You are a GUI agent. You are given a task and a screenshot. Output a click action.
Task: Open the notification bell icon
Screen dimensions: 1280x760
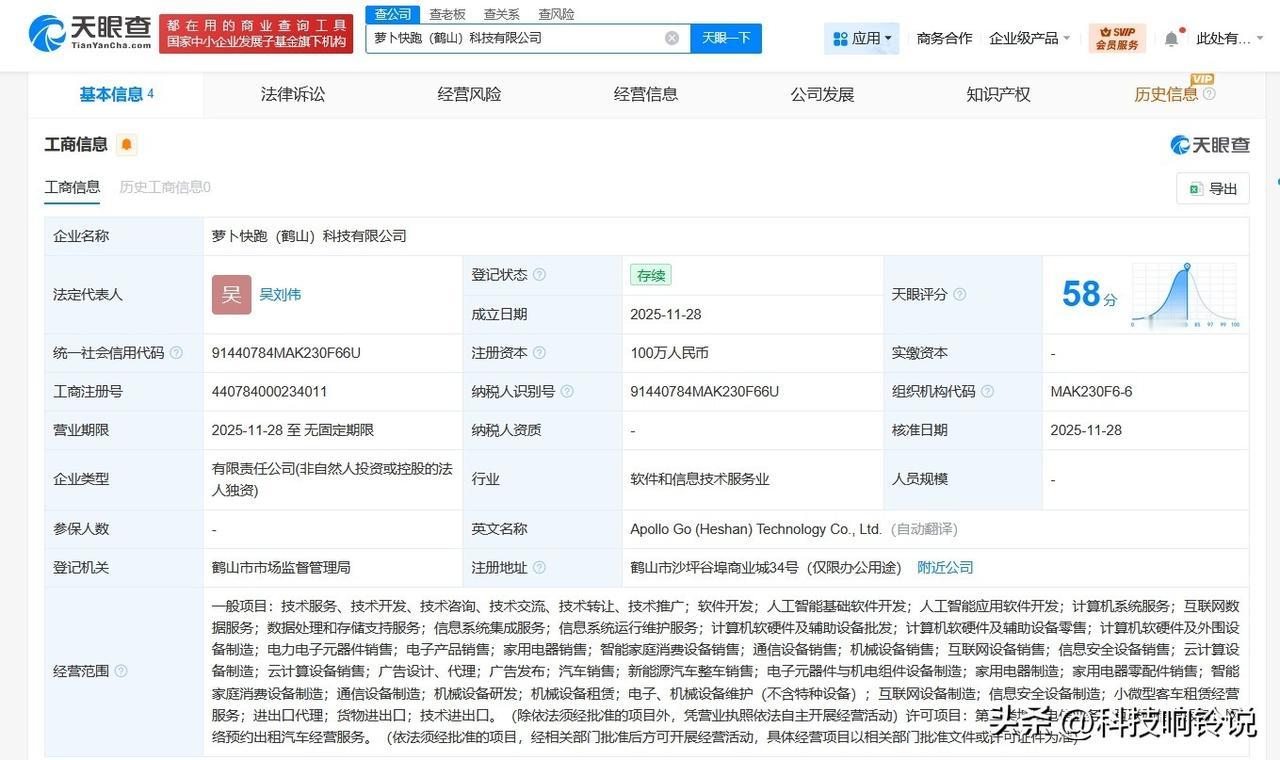(x=1170, y=36)
